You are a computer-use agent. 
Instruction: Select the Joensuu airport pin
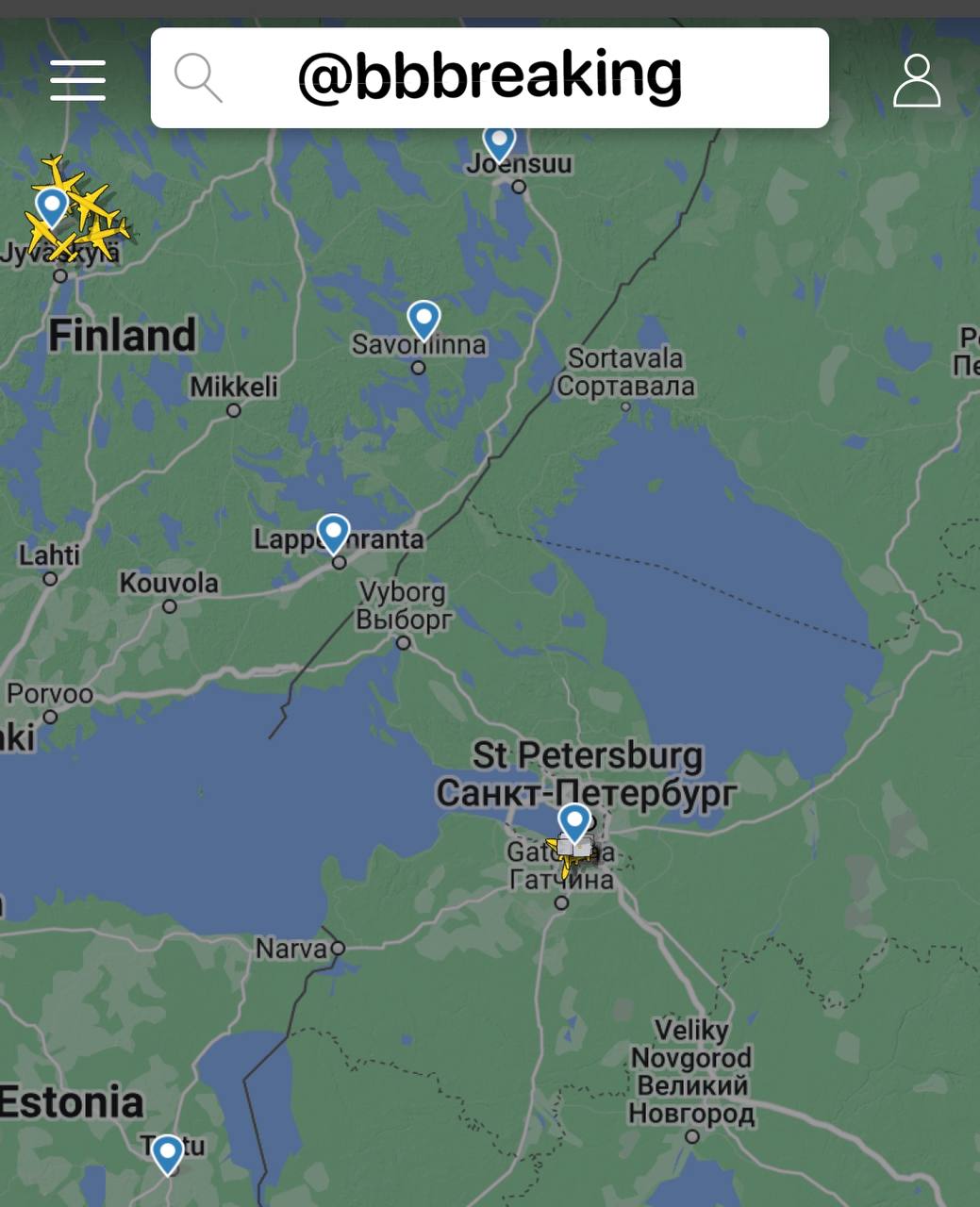click(499, 143)
